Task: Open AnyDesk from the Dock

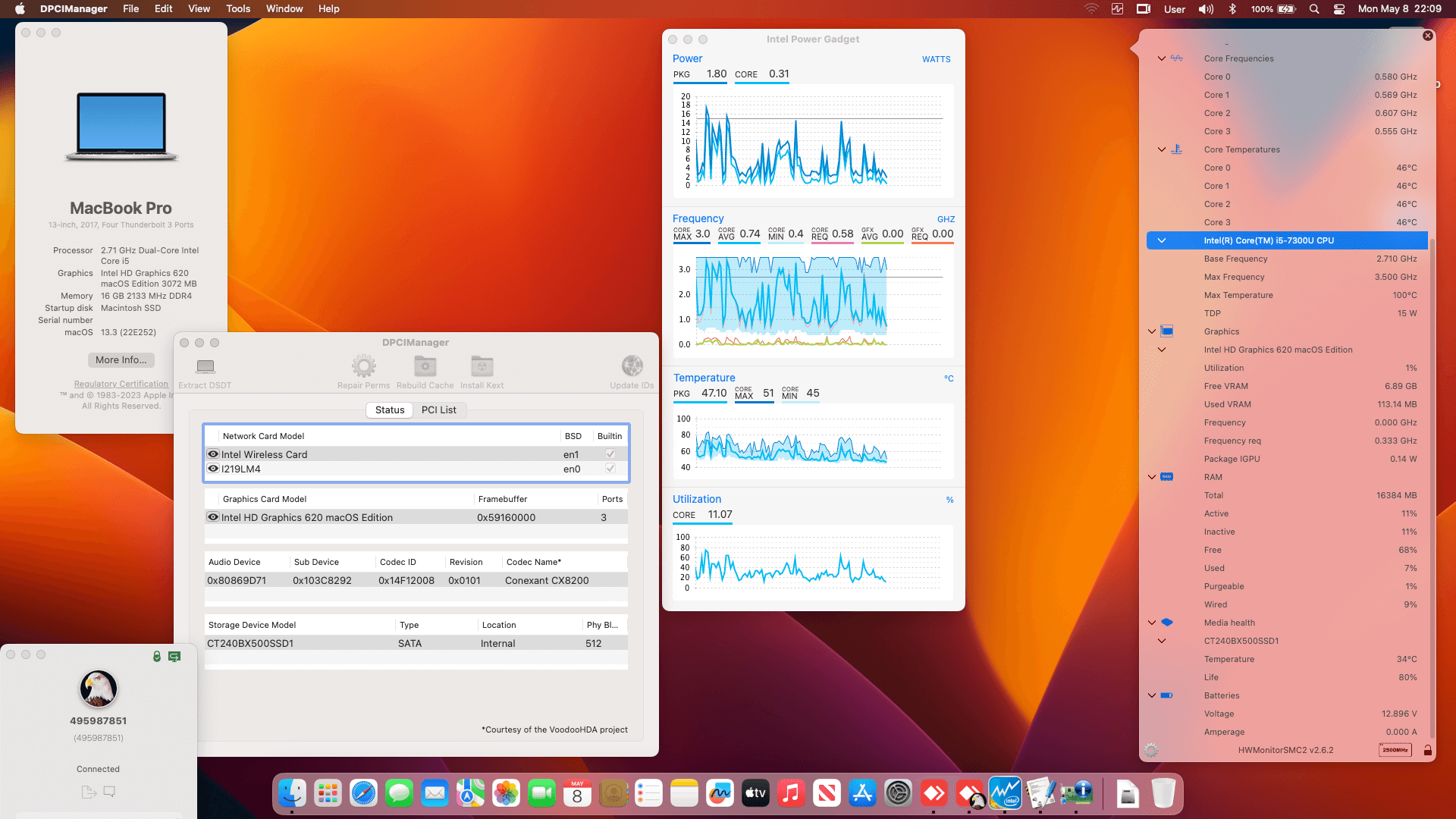Action: [x=934, y=793]
